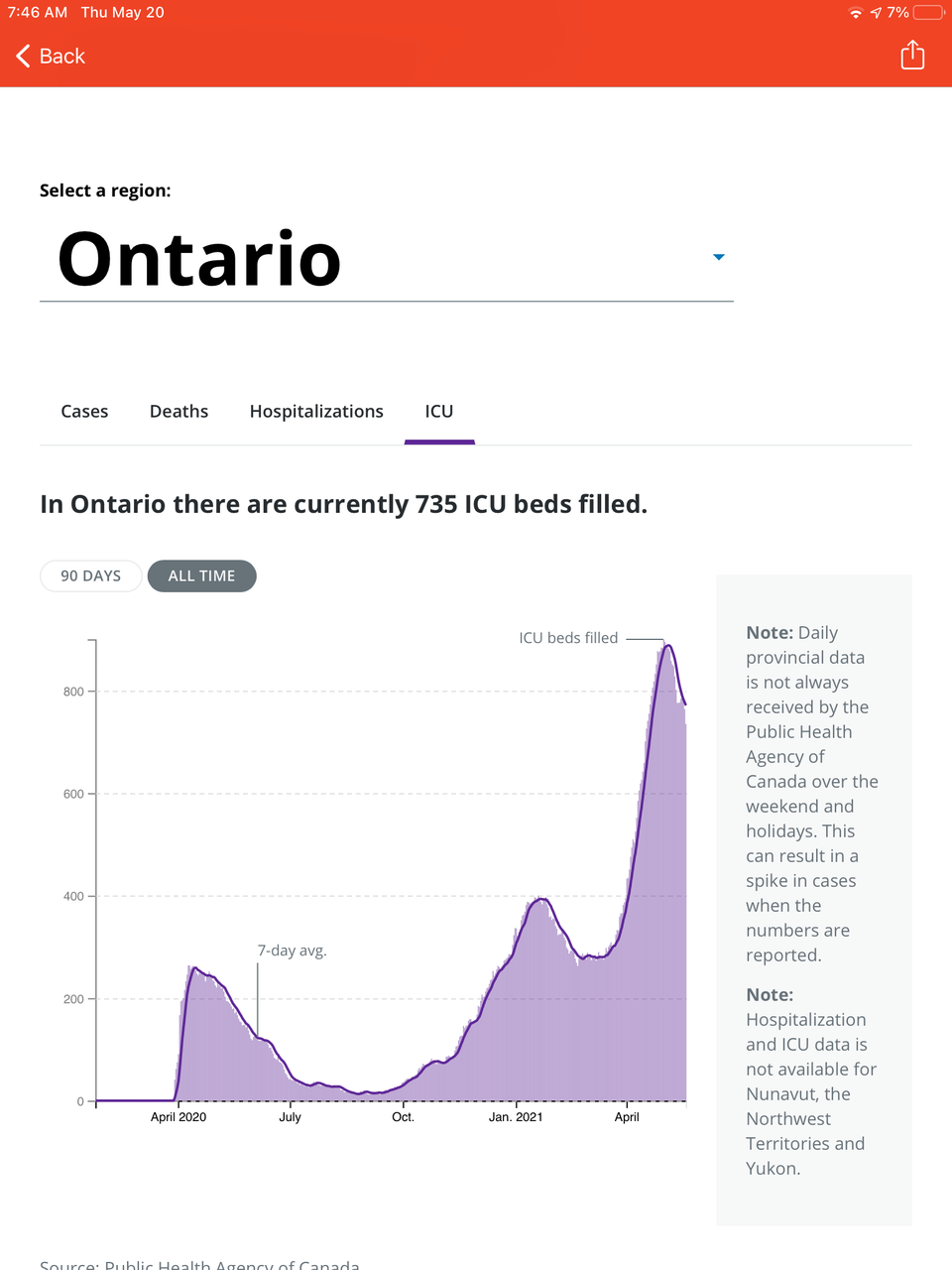952x1270 pixels.
Task: Open the Deaths tab
Action: 178,411
